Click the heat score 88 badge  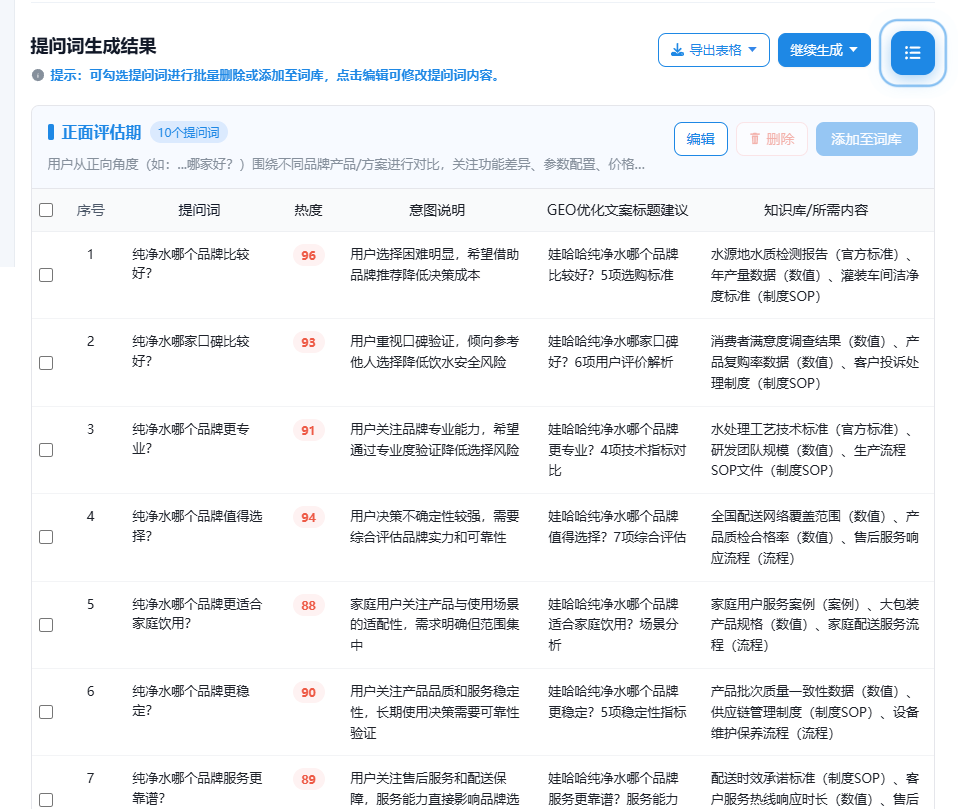[308, 606]
